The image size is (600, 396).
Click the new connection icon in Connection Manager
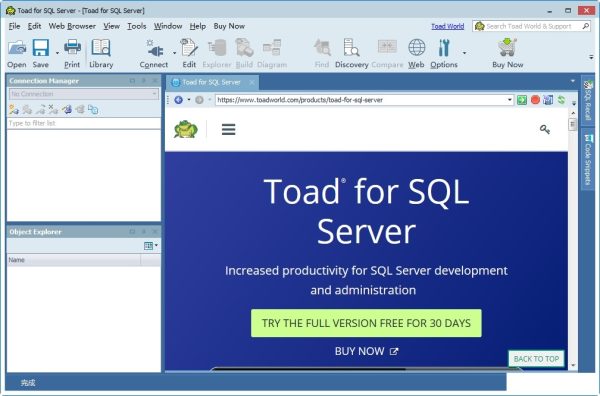[14, 110]
